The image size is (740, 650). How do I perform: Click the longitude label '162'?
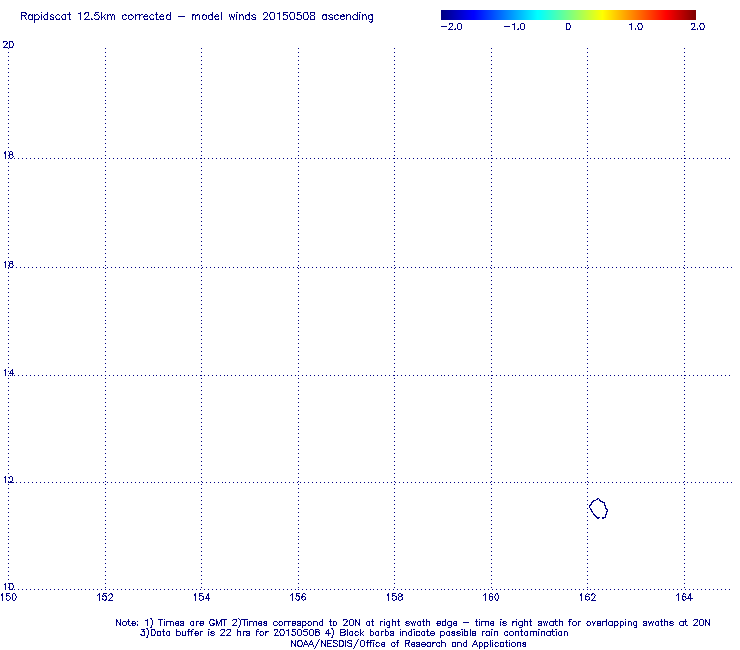[588, 597]
